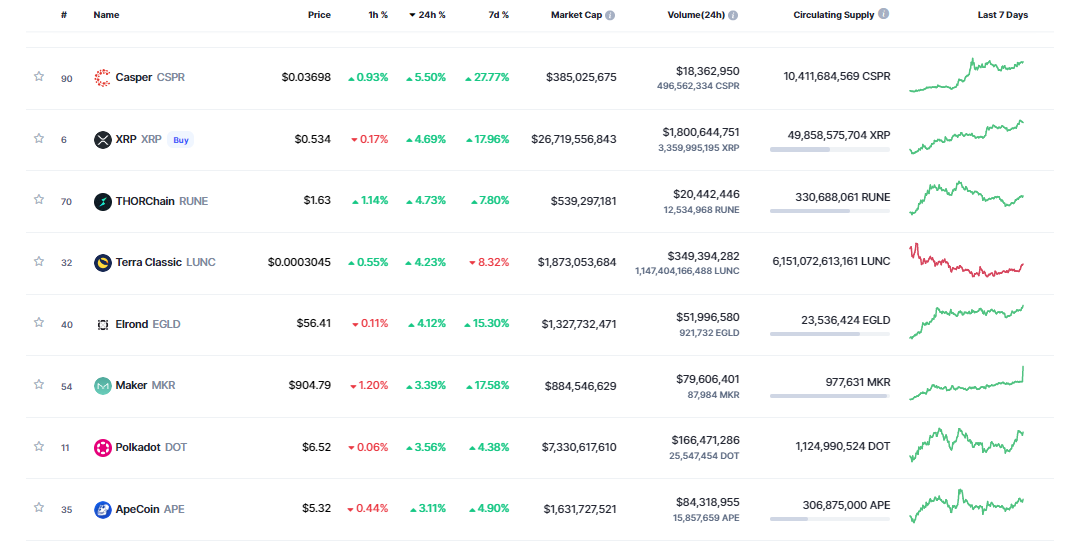Screen dimensions: 1088x542
Task: Toggle watchlist star for Elrond
Action: click(x=39, y=323)
